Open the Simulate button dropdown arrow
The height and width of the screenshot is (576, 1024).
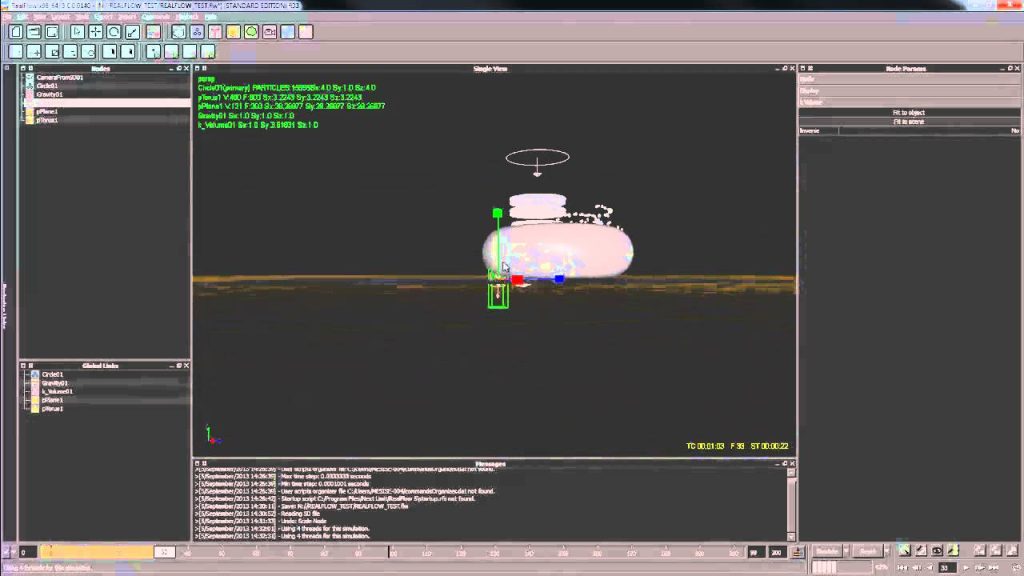coord(846,551)
